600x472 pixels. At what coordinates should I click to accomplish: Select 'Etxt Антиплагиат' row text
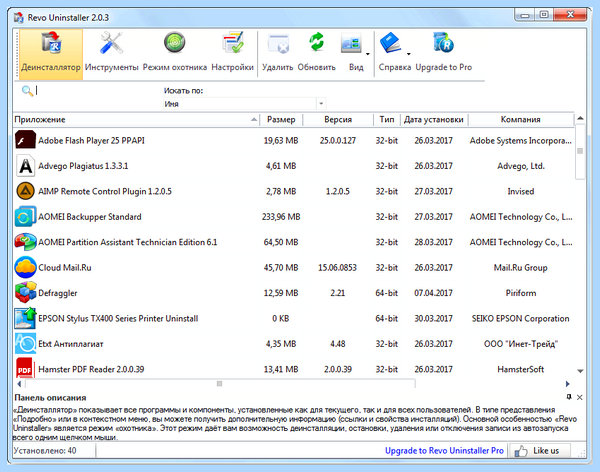tap(71, 344)
